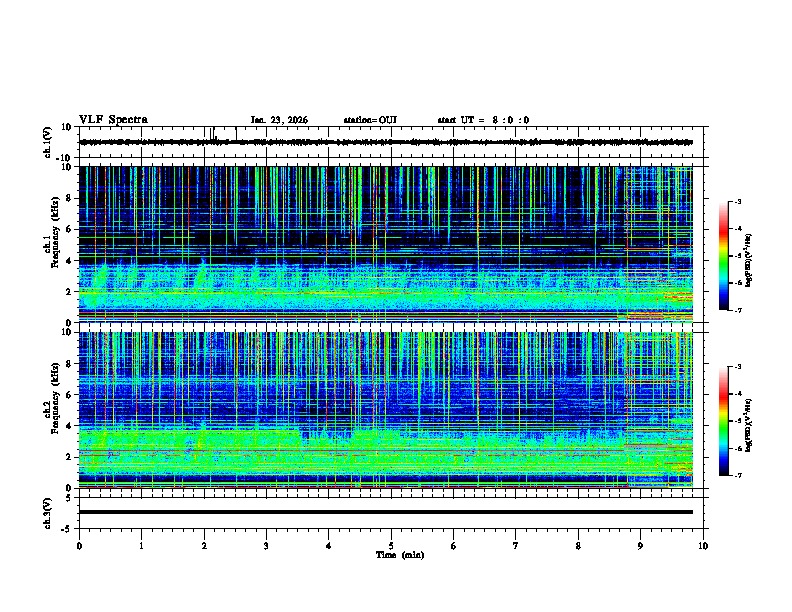The image size is (792, 612).
Task: Click the "VLF Spectra" plot title
Action: pyautogui.click(x=113, y=120)
